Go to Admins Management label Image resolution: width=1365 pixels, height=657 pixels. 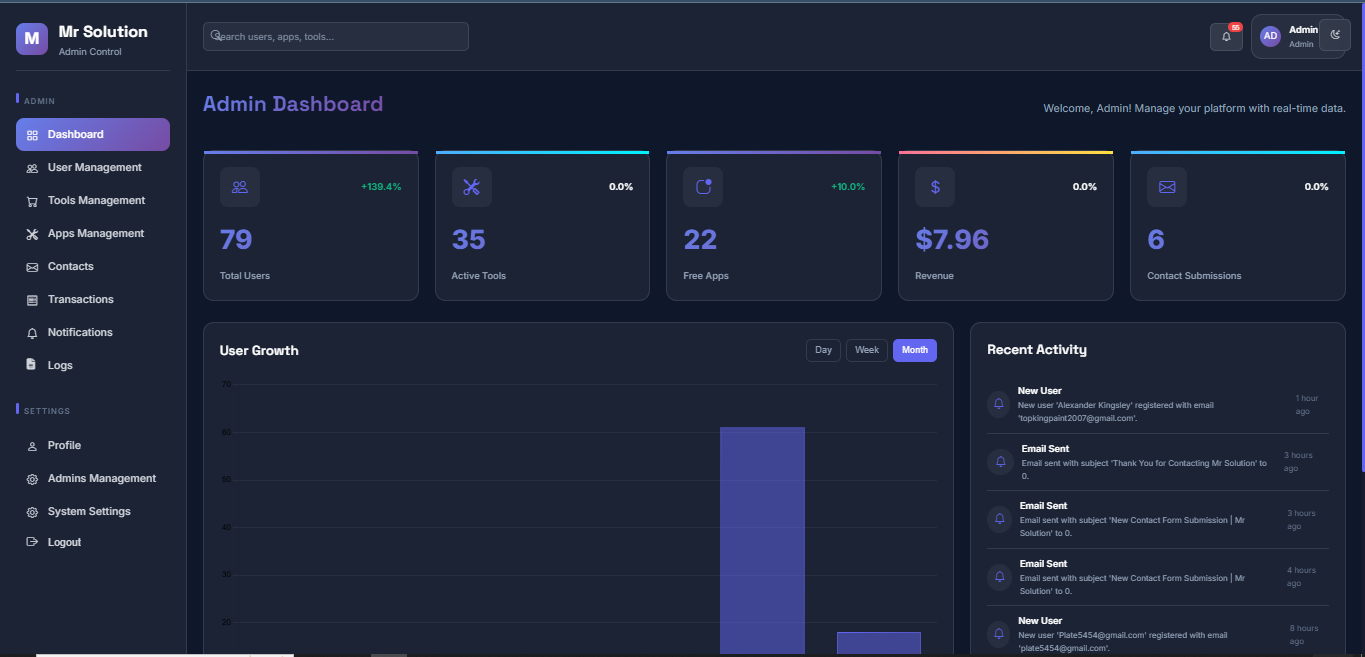[x=102, y=478]
